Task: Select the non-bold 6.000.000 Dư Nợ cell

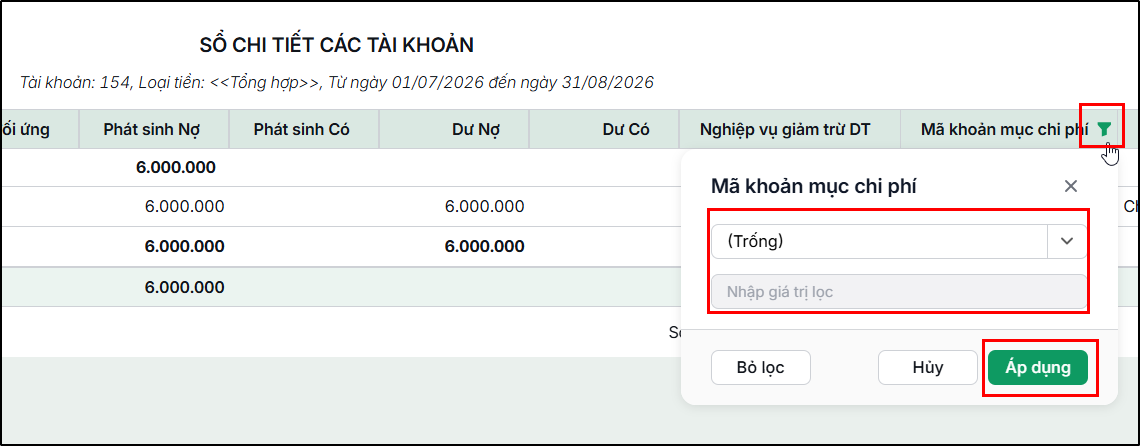Action: (x=484, y=207)
